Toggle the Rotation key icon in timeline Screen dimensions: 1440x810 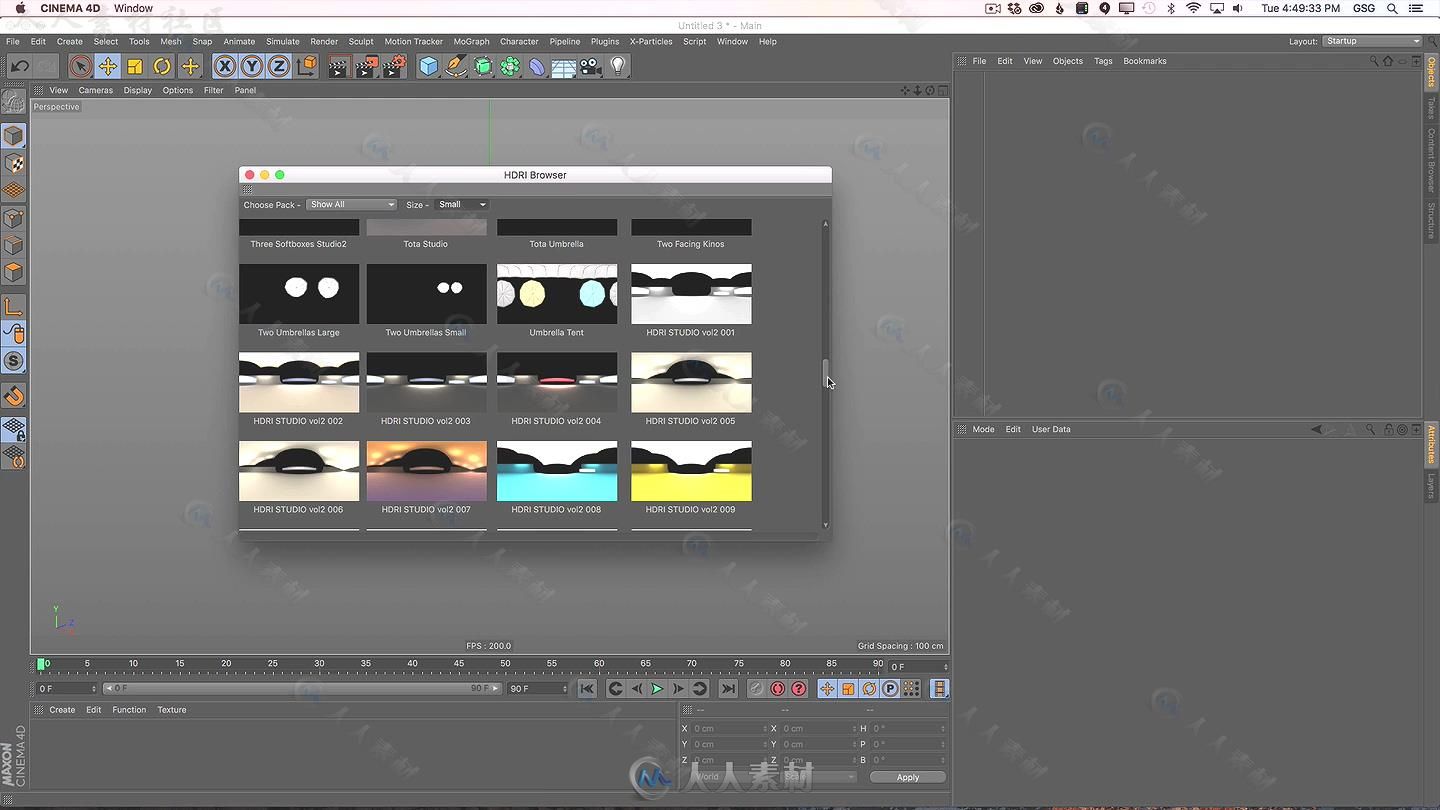click(869, 689)
